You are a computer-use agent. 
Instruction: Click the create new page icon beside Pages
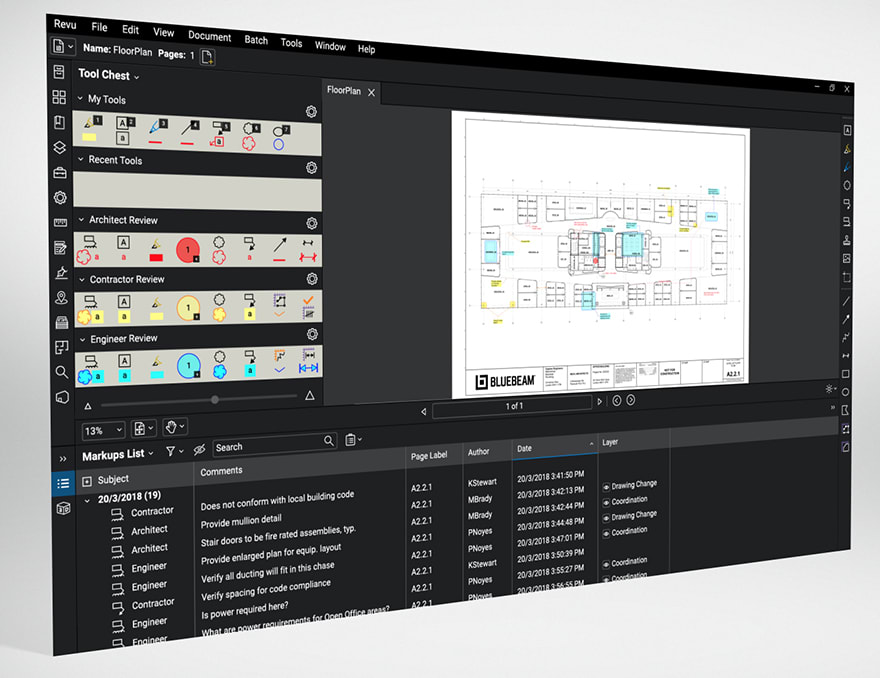(207, 56)
